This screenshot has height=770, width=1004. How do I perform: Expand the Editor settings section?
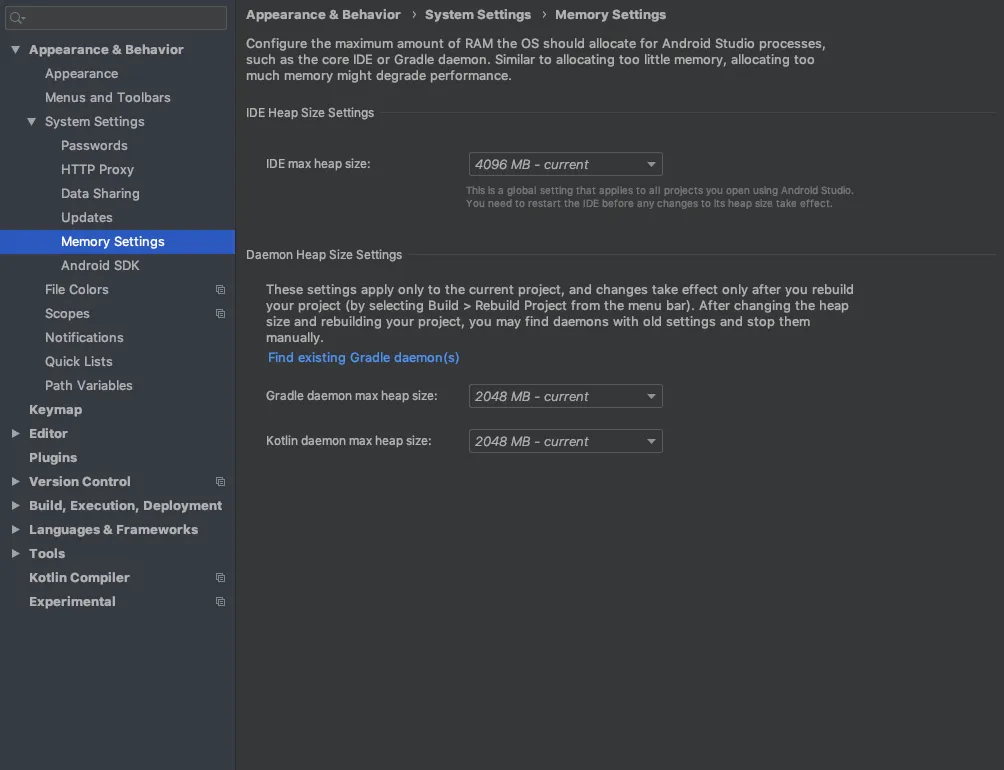tap(16, 434)
